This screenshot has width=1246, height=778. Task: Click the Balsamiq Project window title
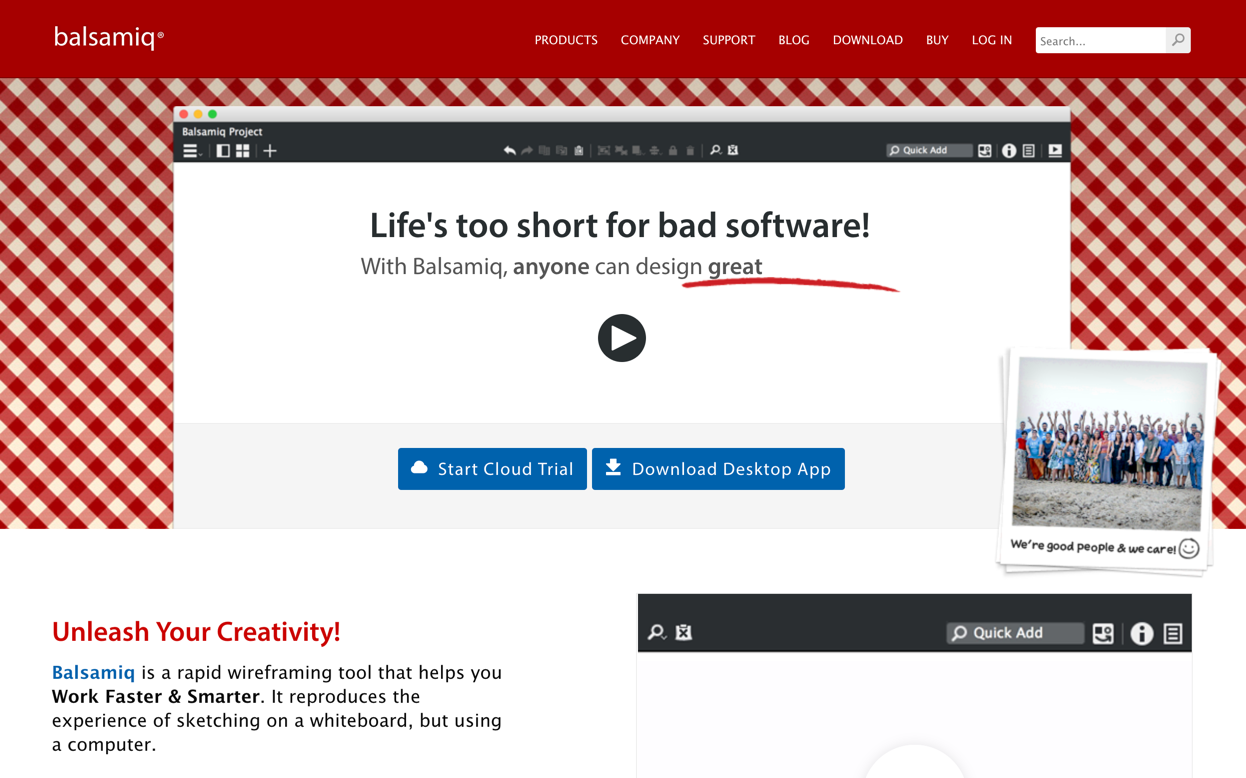(x=222, y=131)
